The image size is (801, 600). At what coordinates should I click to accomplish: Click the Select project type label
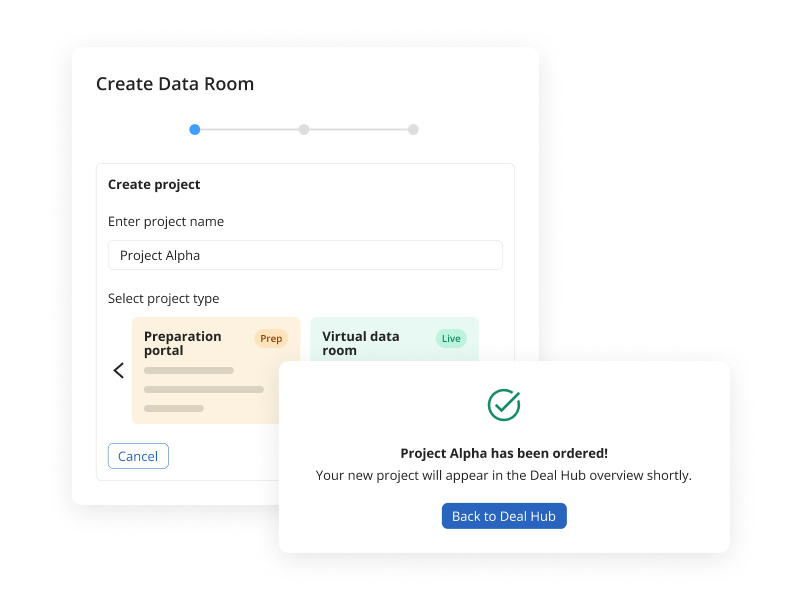[x=163, y=298]
